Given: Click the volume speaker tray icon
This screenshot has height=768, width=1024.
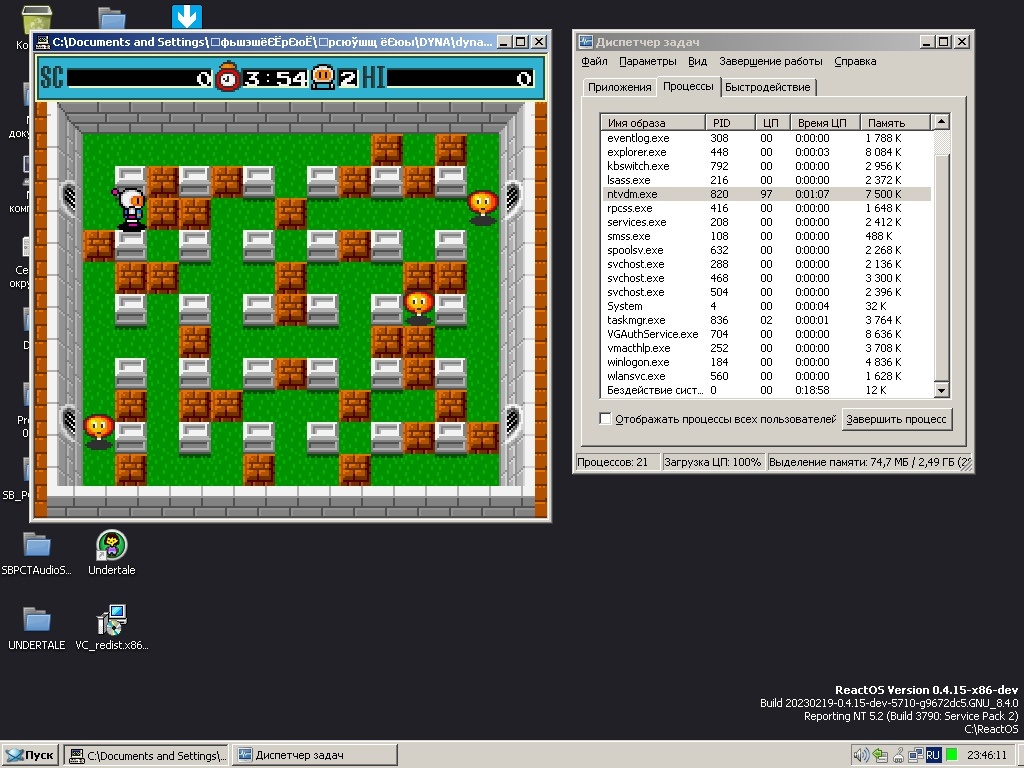Looking at the screenshot, I should (x=861, y=755).
